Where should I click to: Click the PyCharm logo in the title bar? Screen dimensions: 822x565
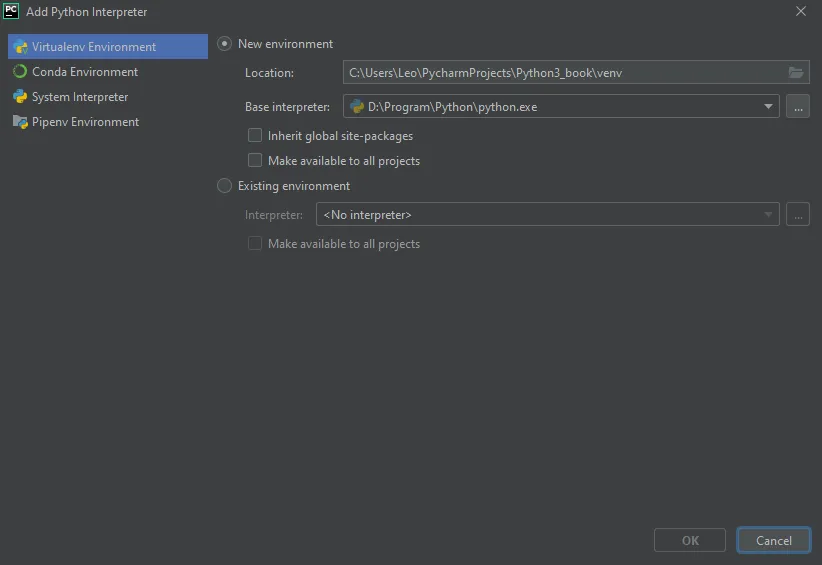pos(12,11)
